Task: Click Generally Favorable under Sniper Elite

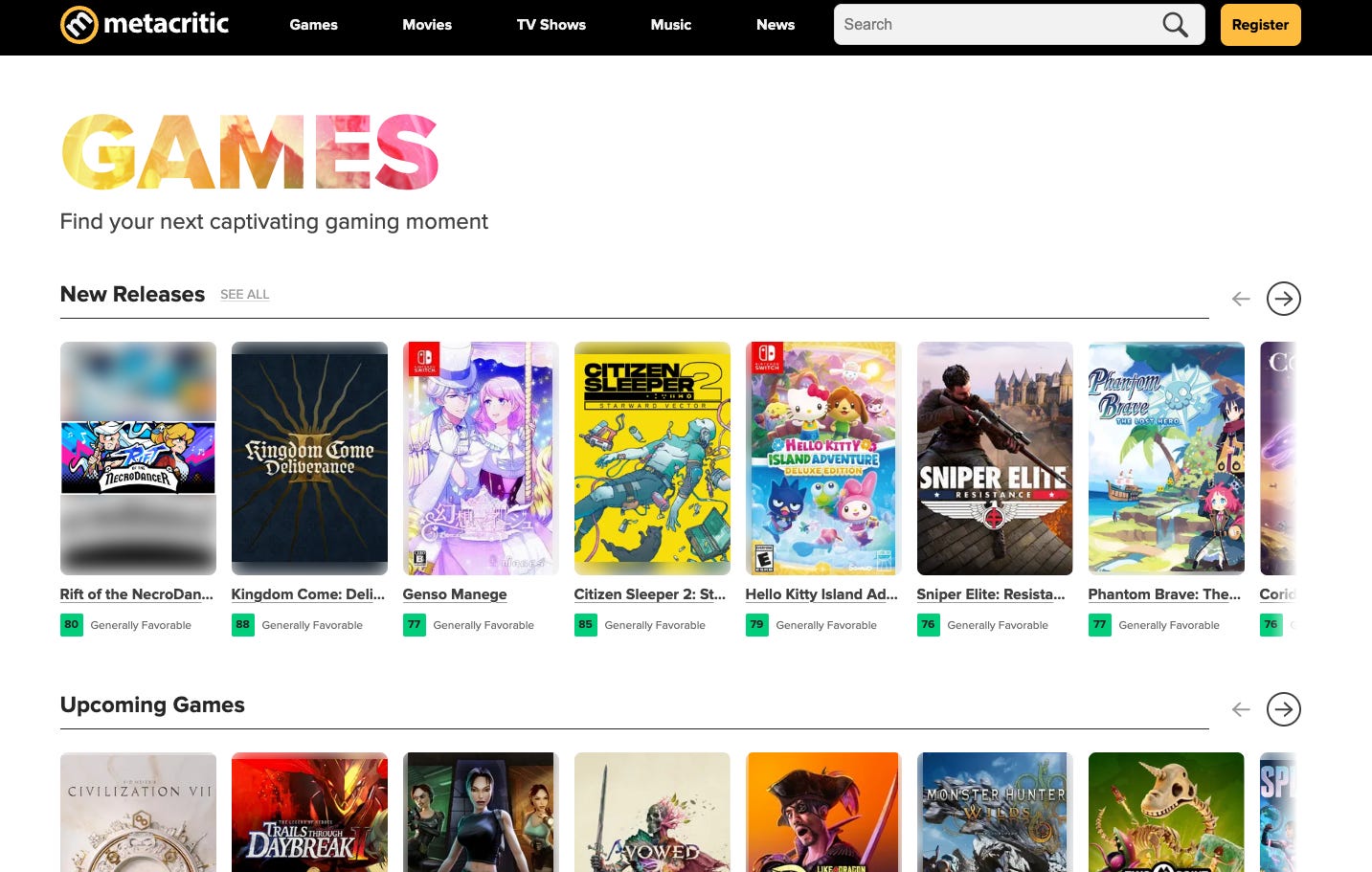Action: pos(998,625)
